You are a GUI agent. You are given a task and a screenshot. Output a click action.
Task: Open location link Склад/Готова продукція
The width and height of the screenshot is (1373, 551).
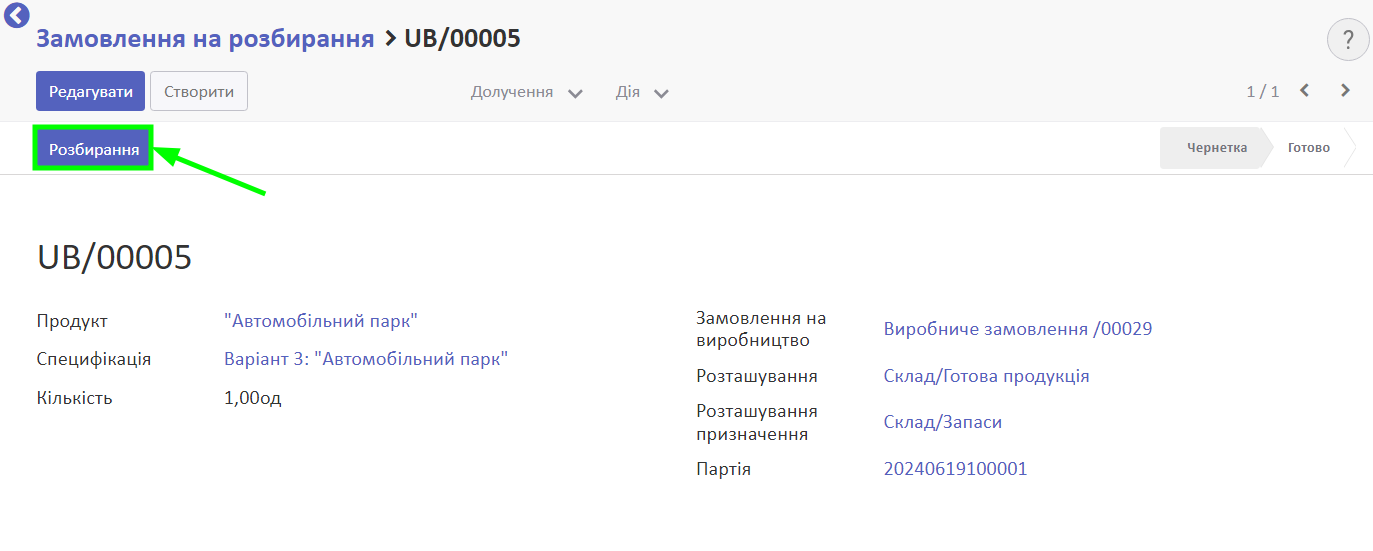point(987,376)
